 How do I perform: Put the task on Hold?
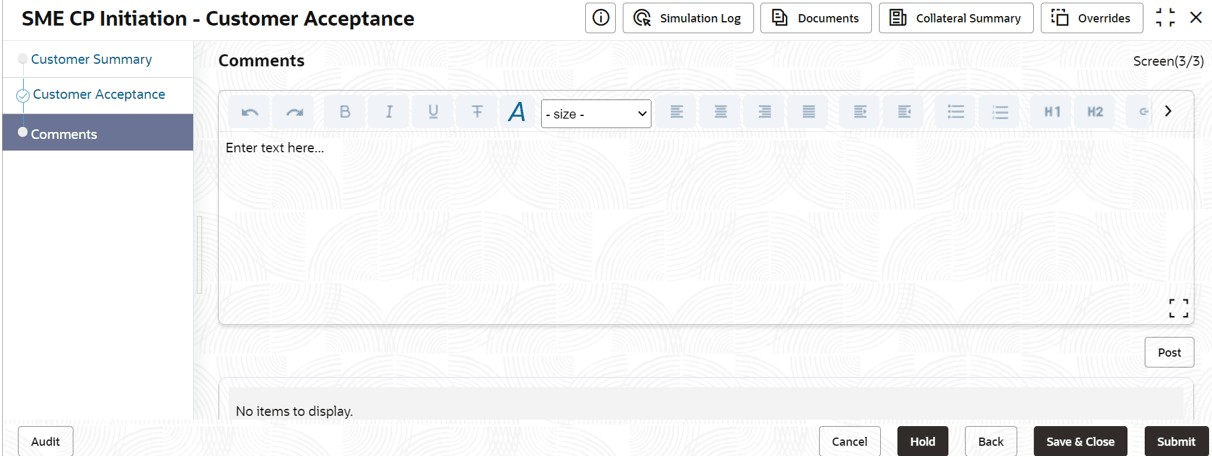tap(922, 441)
